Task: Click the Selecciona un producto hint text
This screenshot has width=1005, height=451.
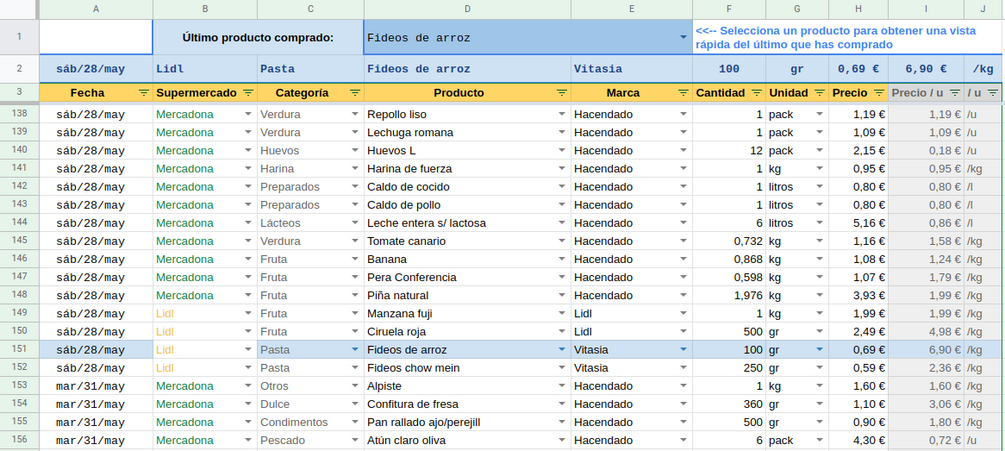Action: coord(835,38)
